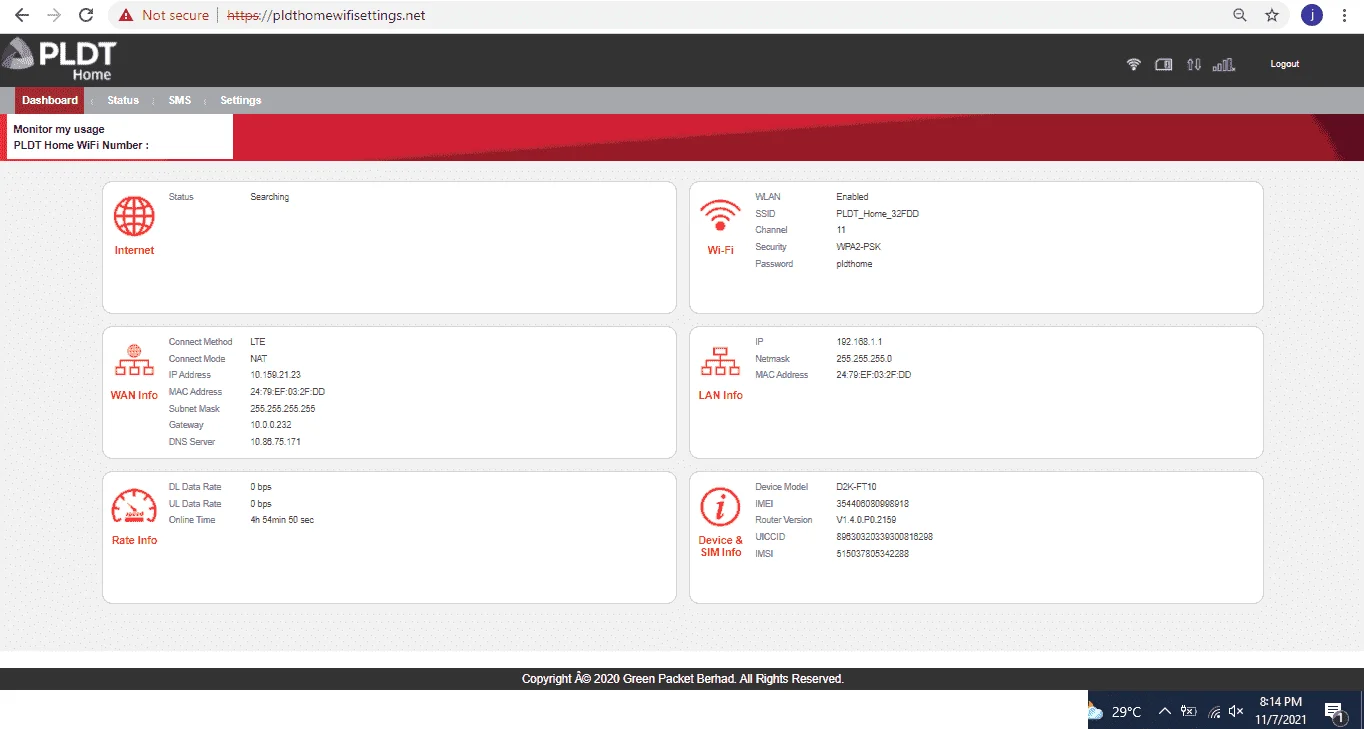Screen dimensions: 1364x729
Task: Click the Subnet Mask value 255.255.255.255
Action: pos(283,409)
